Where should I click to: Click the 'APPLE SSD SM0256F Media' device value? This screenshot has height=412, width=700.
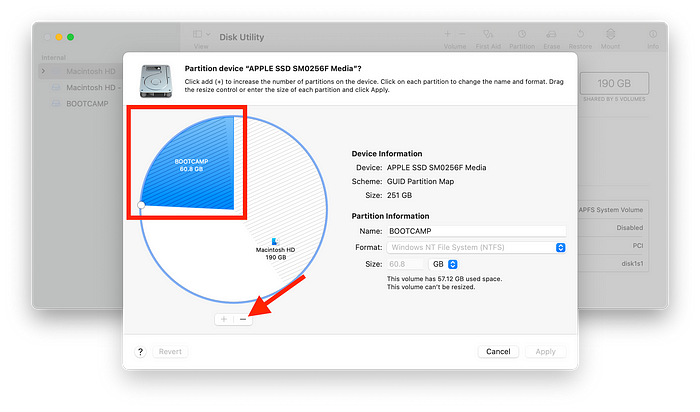[436, 167]
